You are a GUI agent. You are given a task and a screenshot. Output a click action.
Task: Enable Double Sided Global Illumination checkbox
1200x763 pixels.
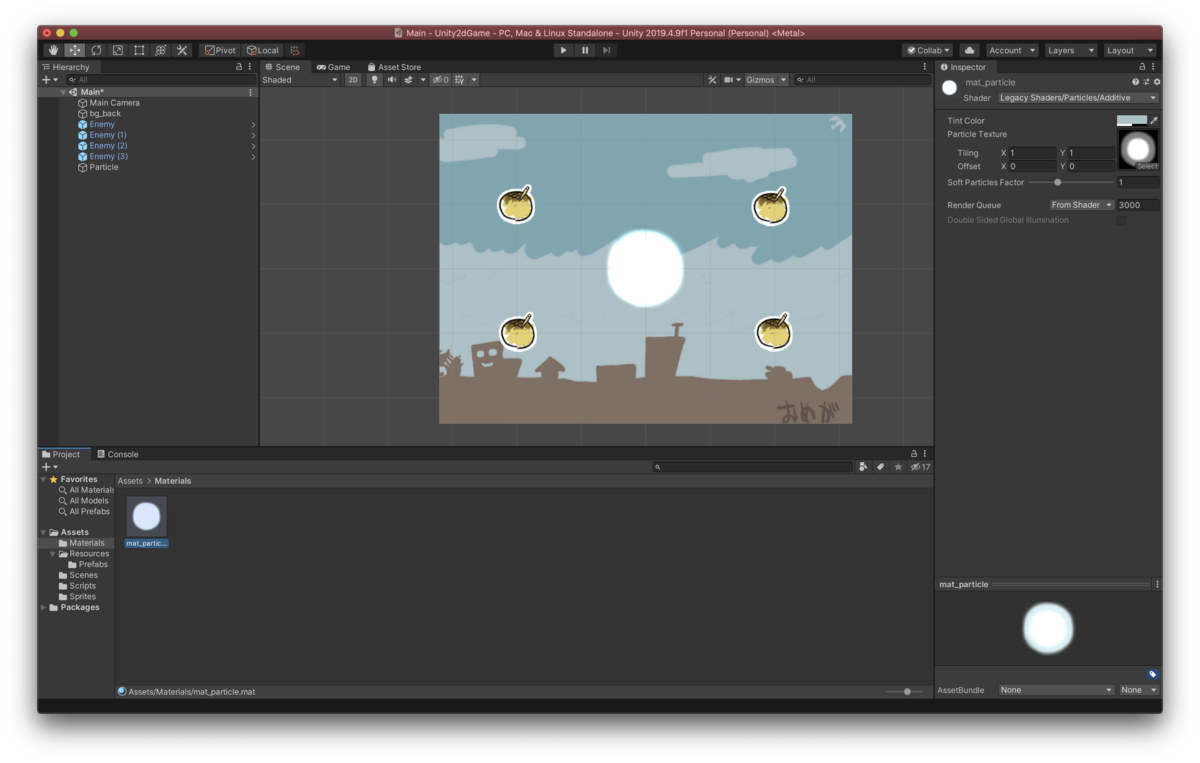pyautogui.click(x=1121, y=220)
